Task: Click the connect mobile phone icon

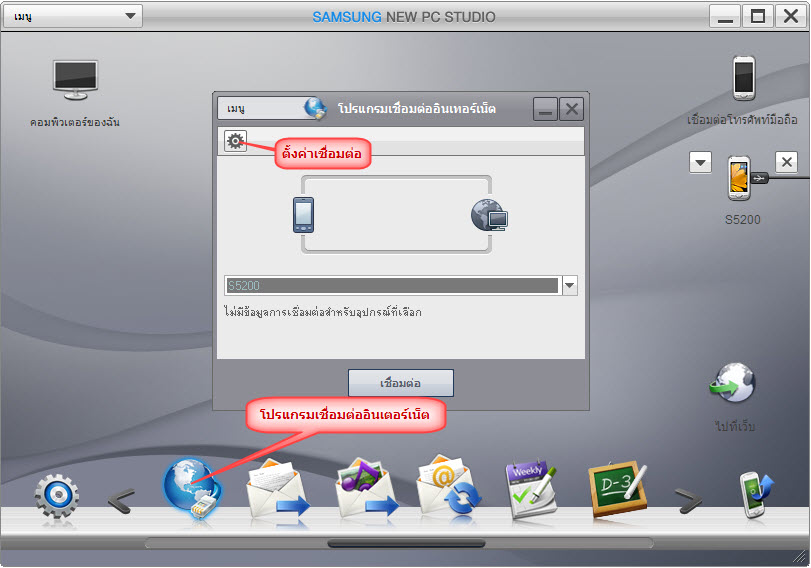Action: 744,78
